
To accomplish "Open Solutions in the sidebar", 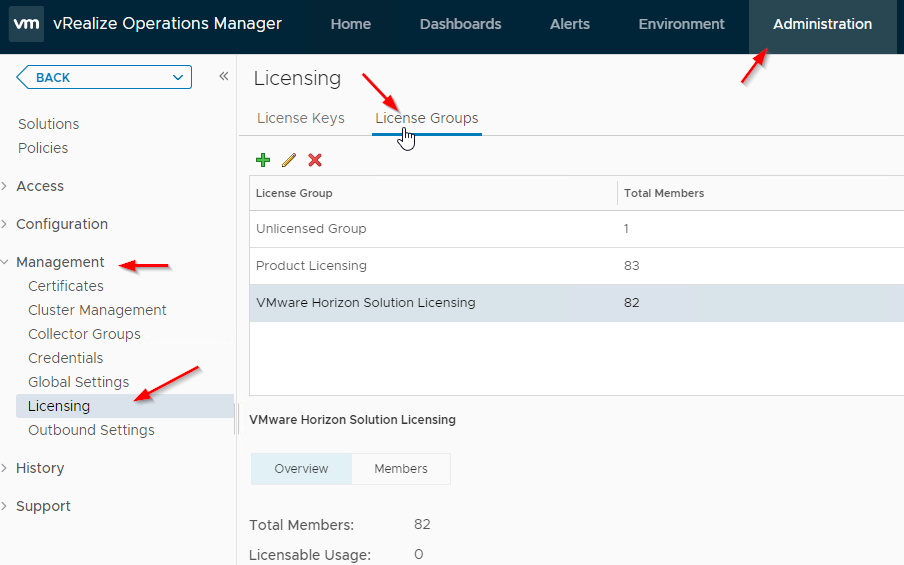I will point(48,124).
